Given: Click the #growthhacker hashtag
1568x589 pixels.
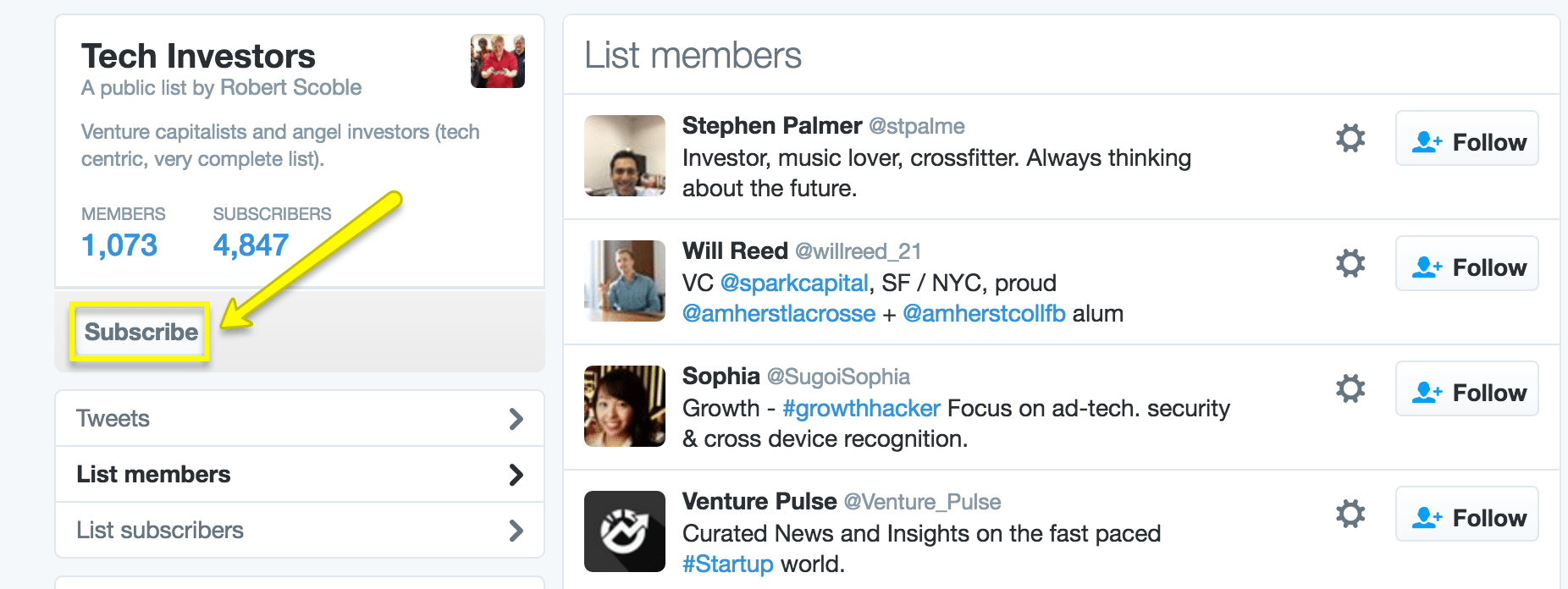Looking at the screenshot, I should click(x=861, y=408).
